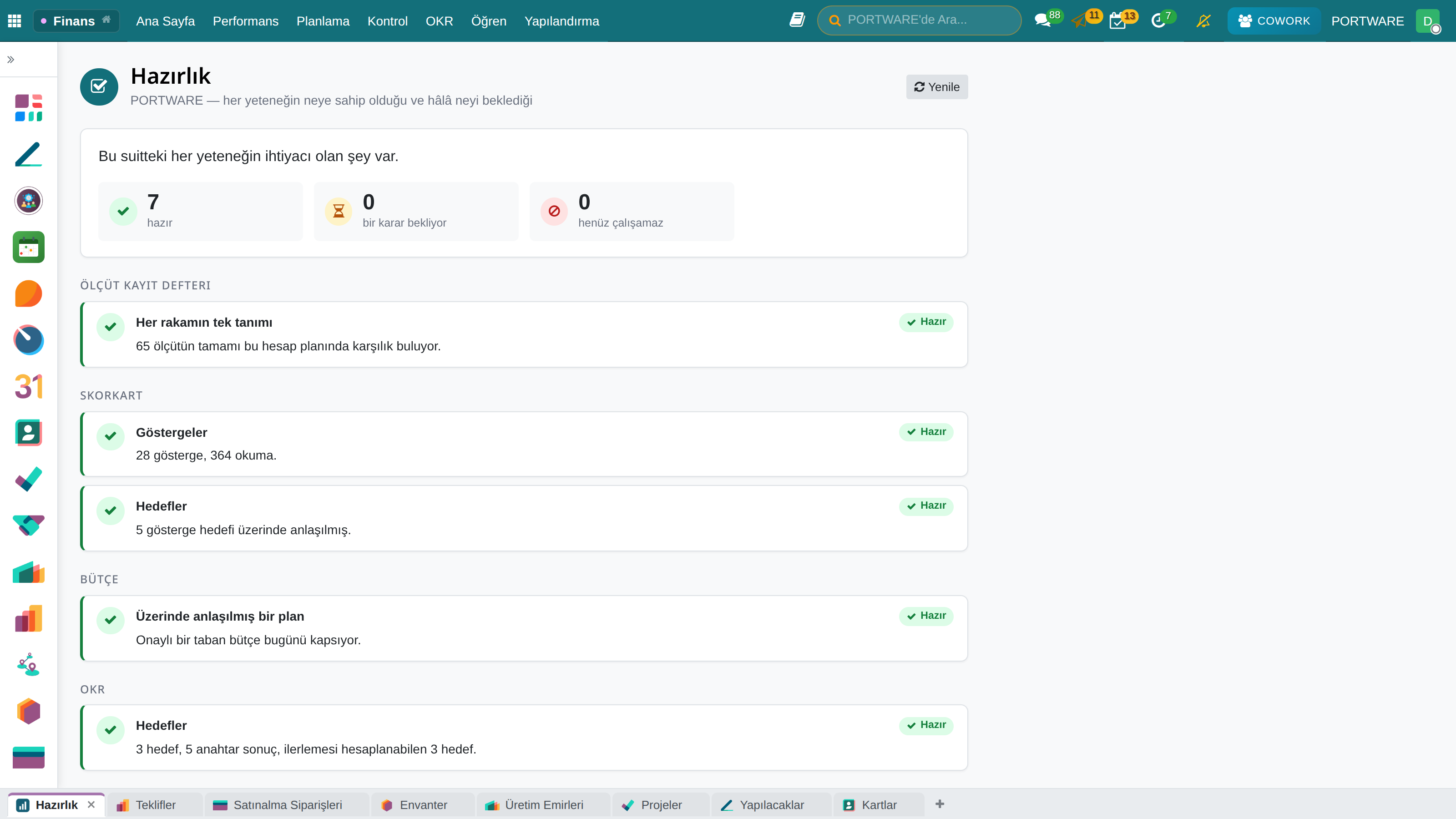
Task: Open the factory production sidebar app
Action: (x=28, y=572)
